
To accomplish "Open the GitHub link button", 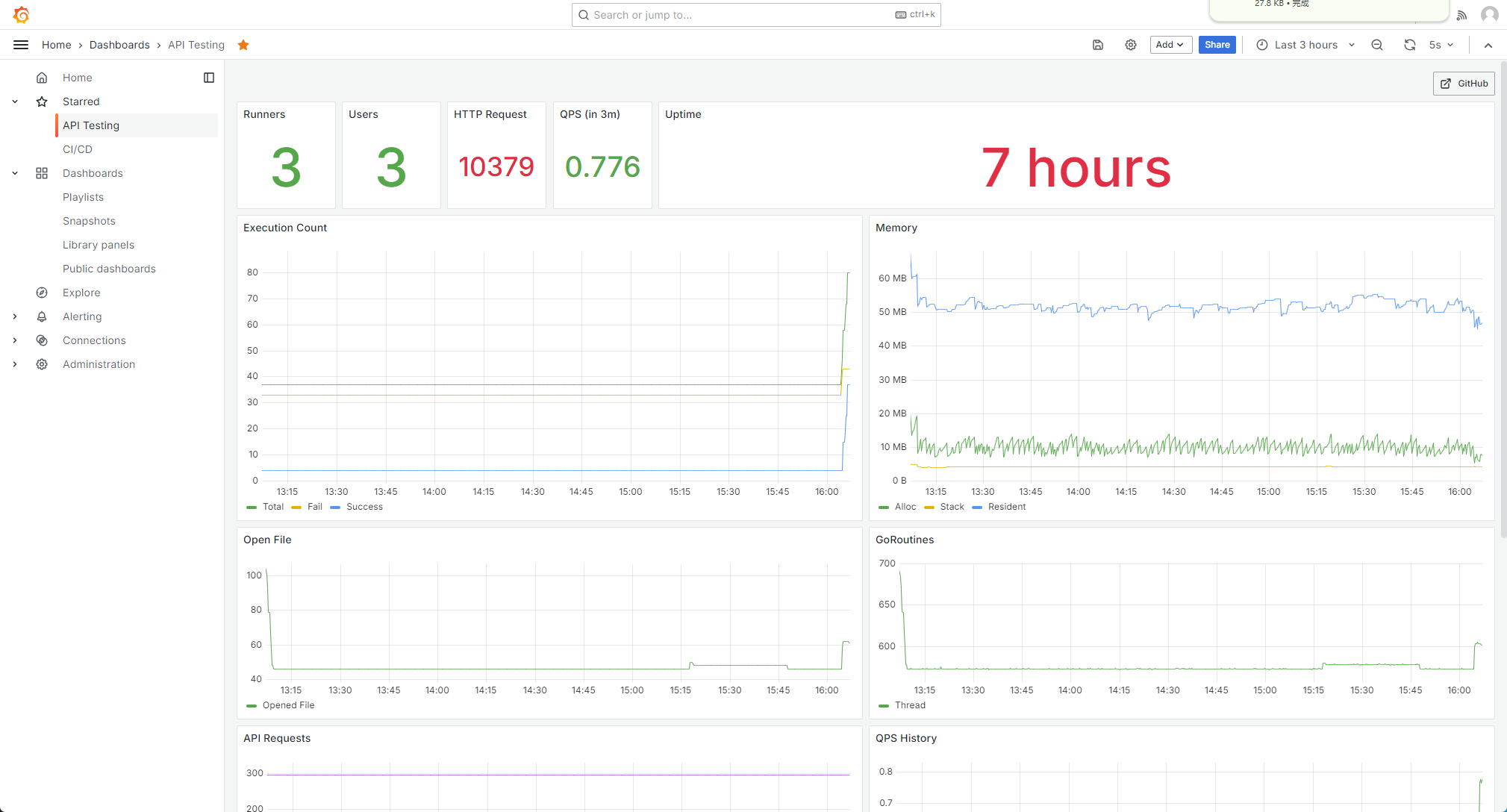I will point(1464,84).
